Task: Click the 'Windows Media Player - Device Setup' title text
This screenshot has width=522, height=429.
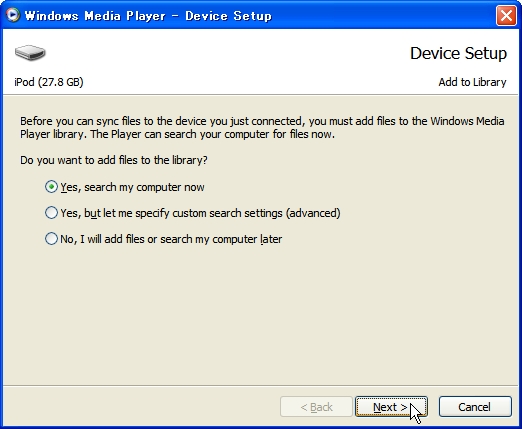Action: pyautogui.click(x=148, y=16)
